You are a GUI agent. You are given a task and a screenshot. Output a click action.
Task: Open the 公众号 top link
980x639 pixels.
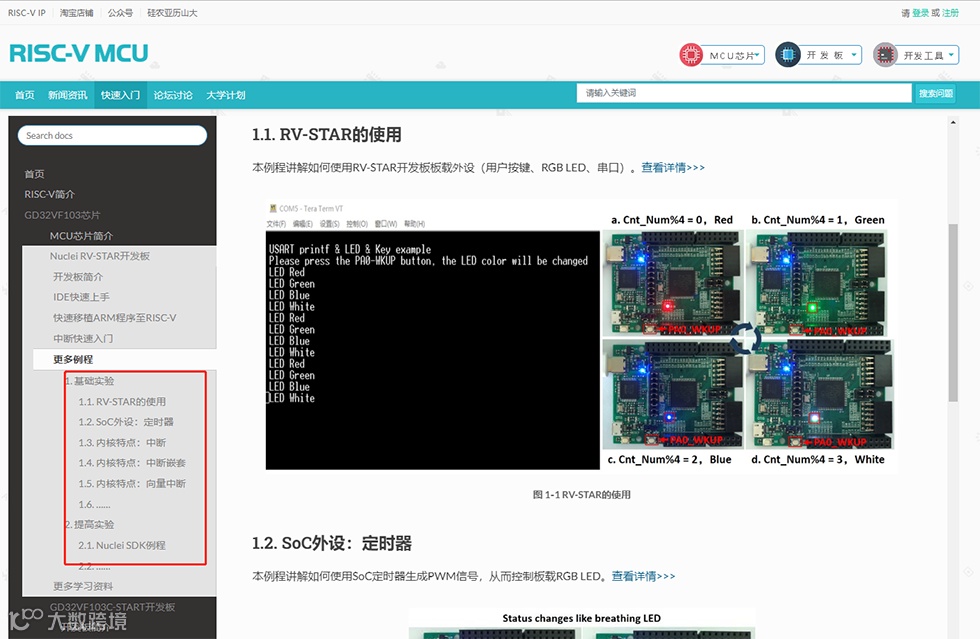click(x=120, y=13)
